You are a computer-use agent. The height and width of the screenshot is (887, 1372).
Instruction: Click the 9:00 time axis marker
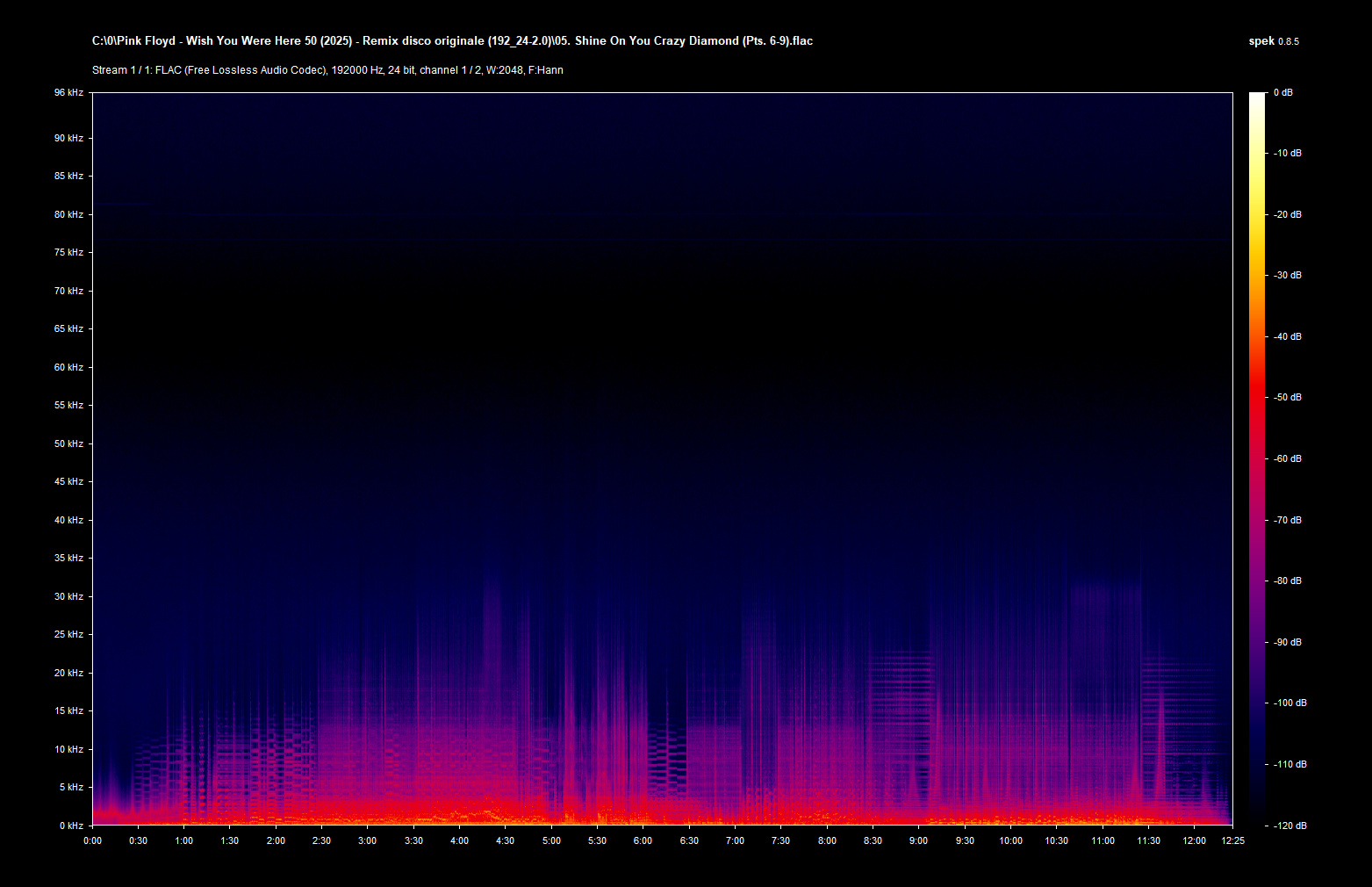(x=918, y=840)
